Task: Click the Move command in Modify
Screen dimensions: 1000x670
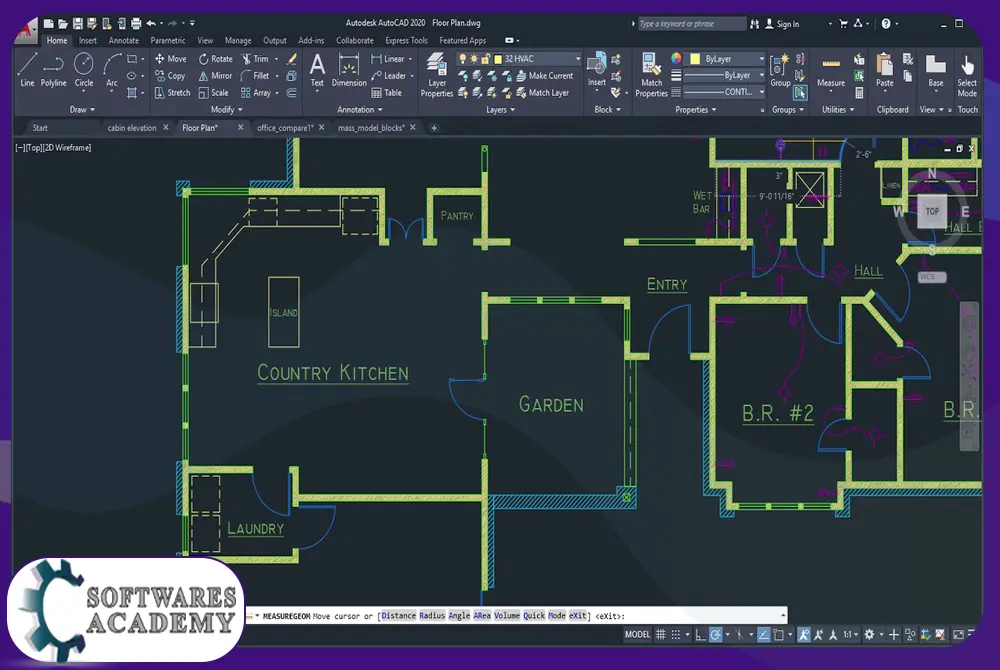Action: [x=170, y=59]
